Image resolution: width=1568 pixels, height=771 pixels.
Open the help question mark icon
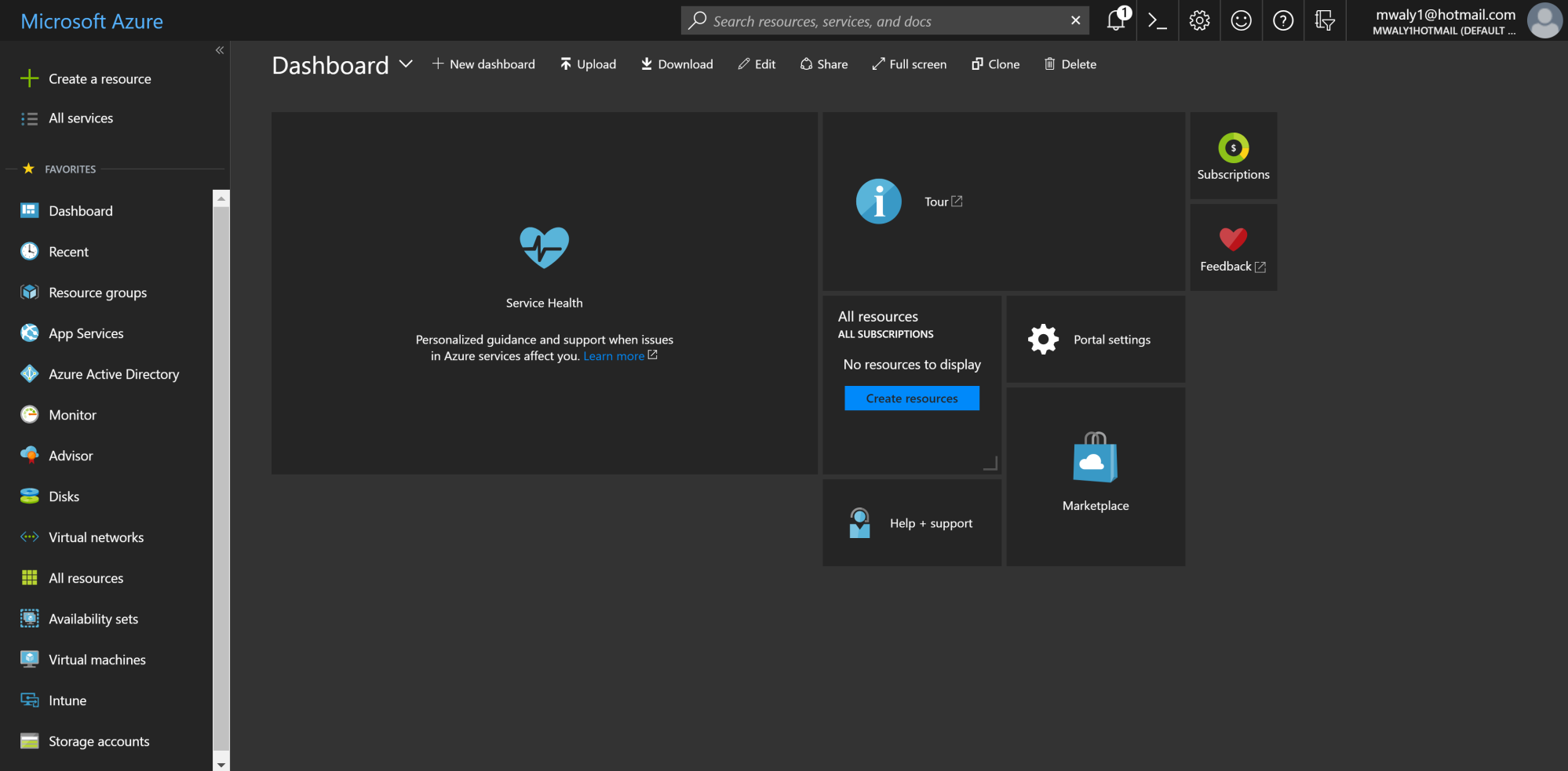[x=1283, y=20]
